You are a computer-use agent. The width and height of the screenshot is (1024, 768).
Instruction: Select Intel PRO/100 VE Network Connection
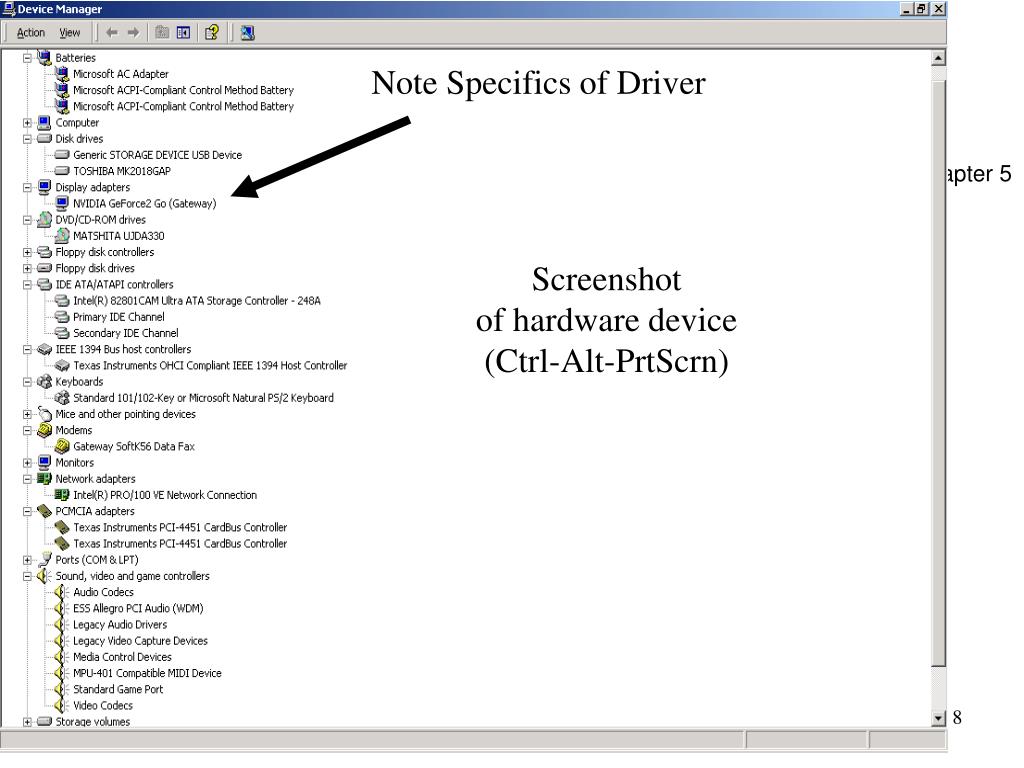click(164, 495)
